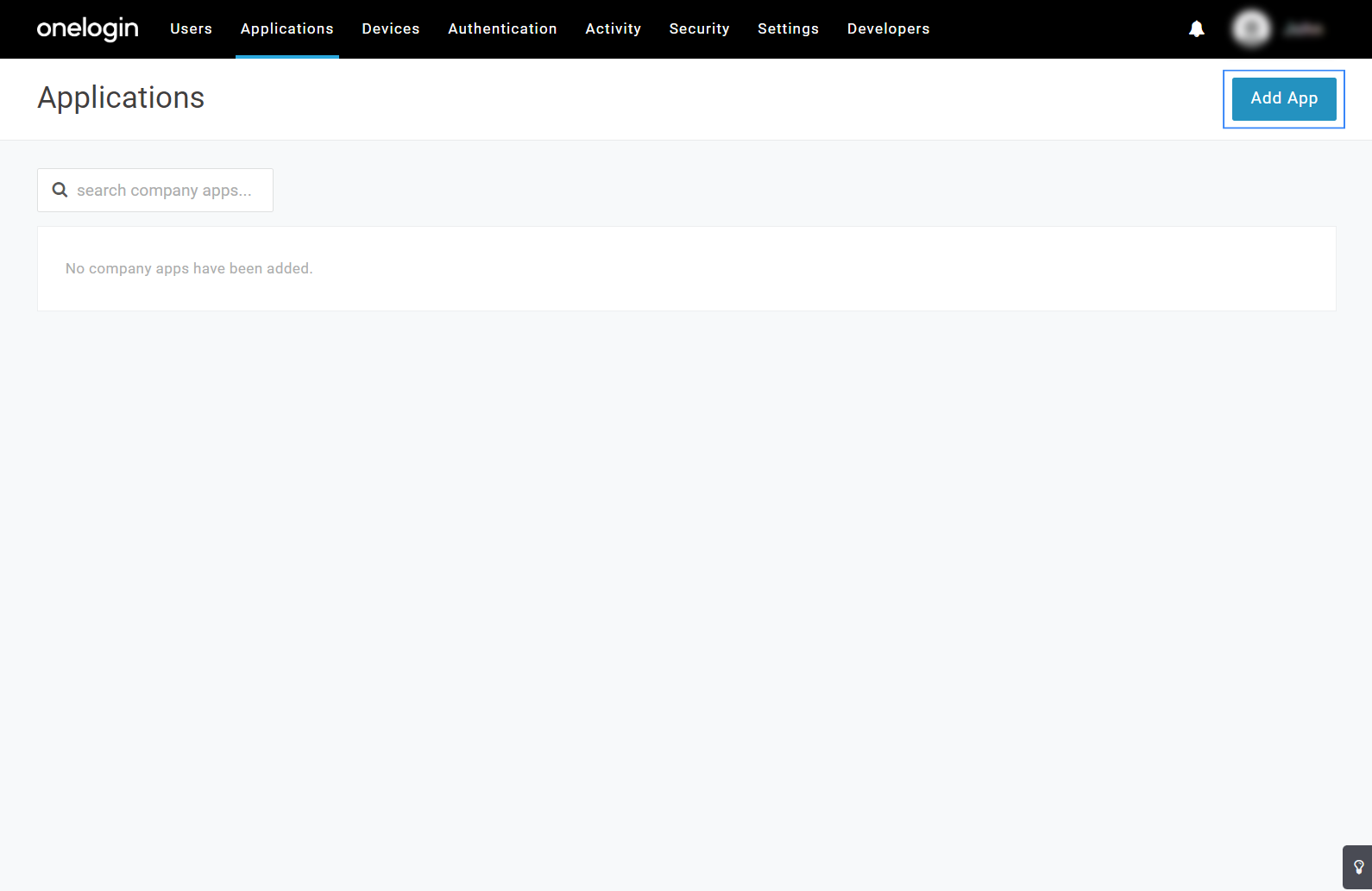
Task: Expand the Activity menu
Action: (613, 28)
